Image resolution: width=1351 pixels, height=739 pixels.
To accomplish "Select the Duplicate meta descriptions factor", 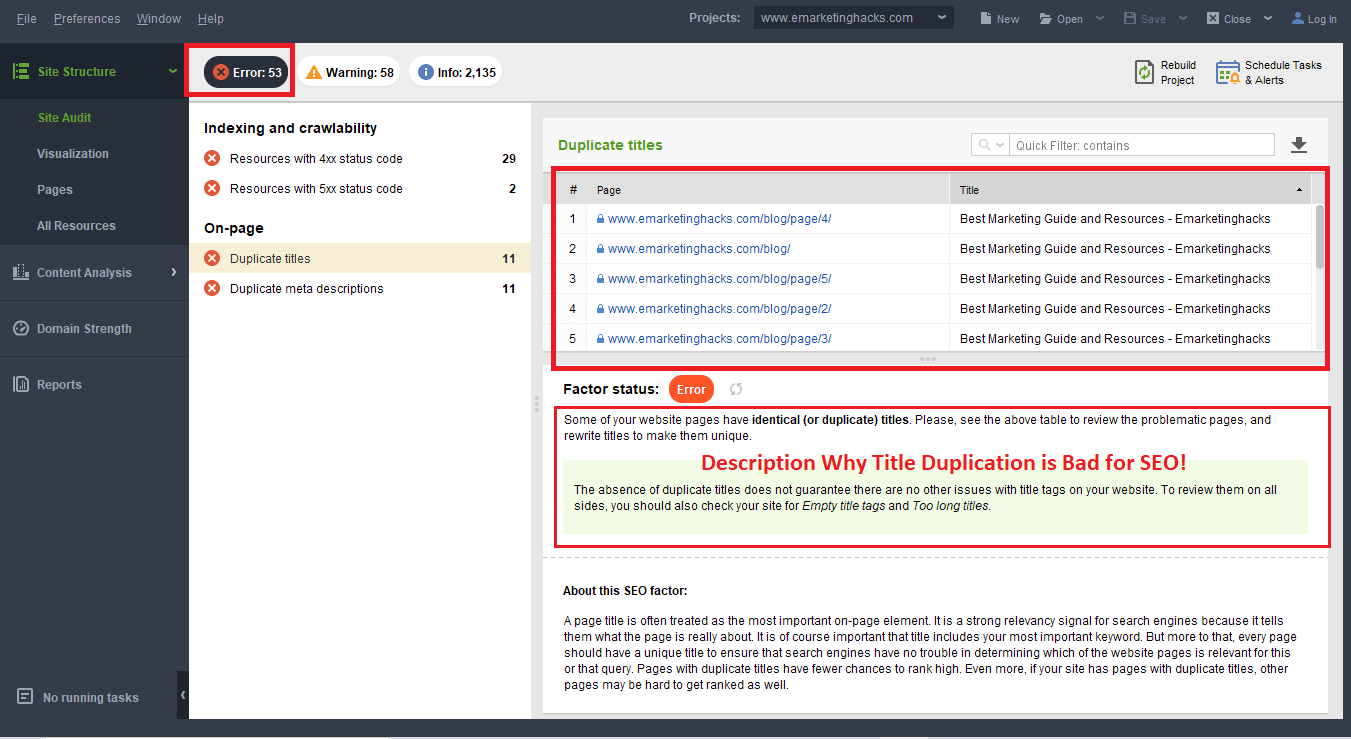I will click(x=360, y=288).
